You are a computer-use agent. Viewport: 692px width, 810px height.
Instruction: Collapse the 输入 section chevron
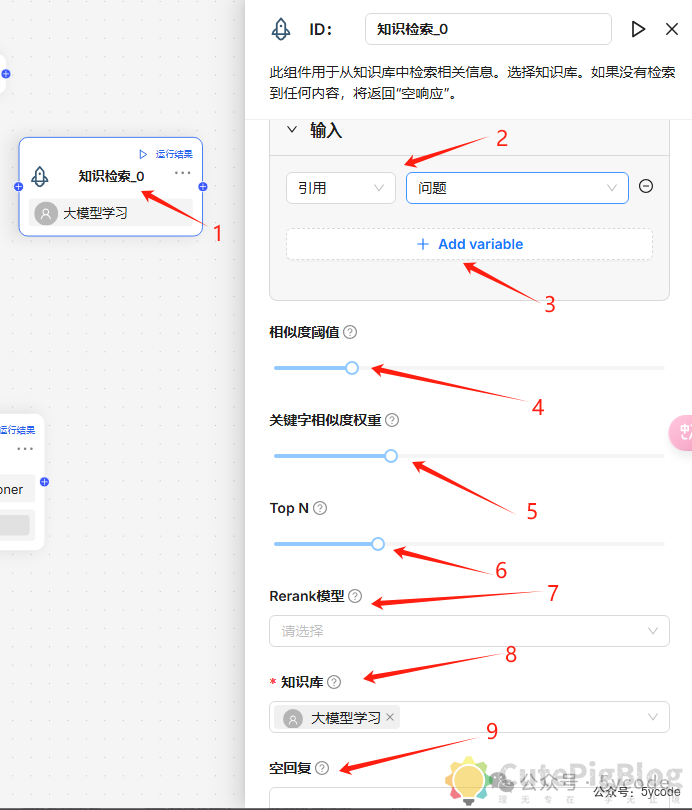coord(292,129)
